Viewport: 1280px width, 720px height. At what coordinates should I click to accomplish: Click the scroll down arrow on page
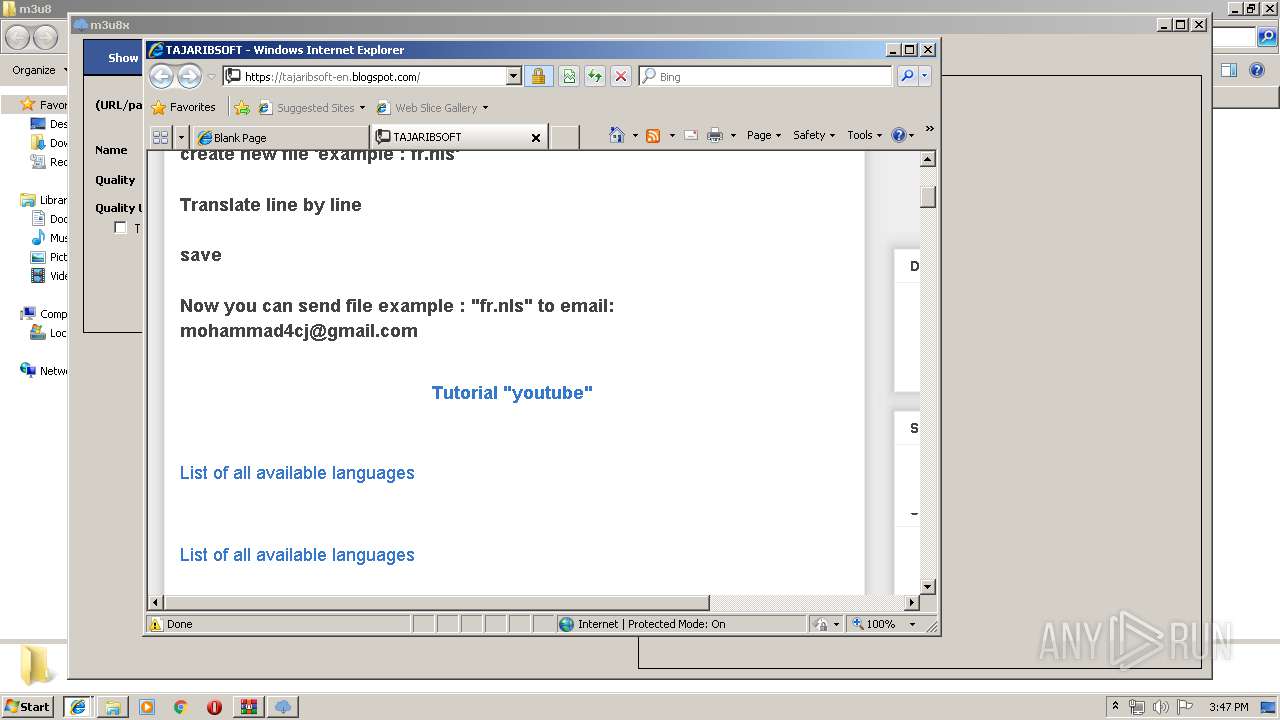click(x=928, y=586)
